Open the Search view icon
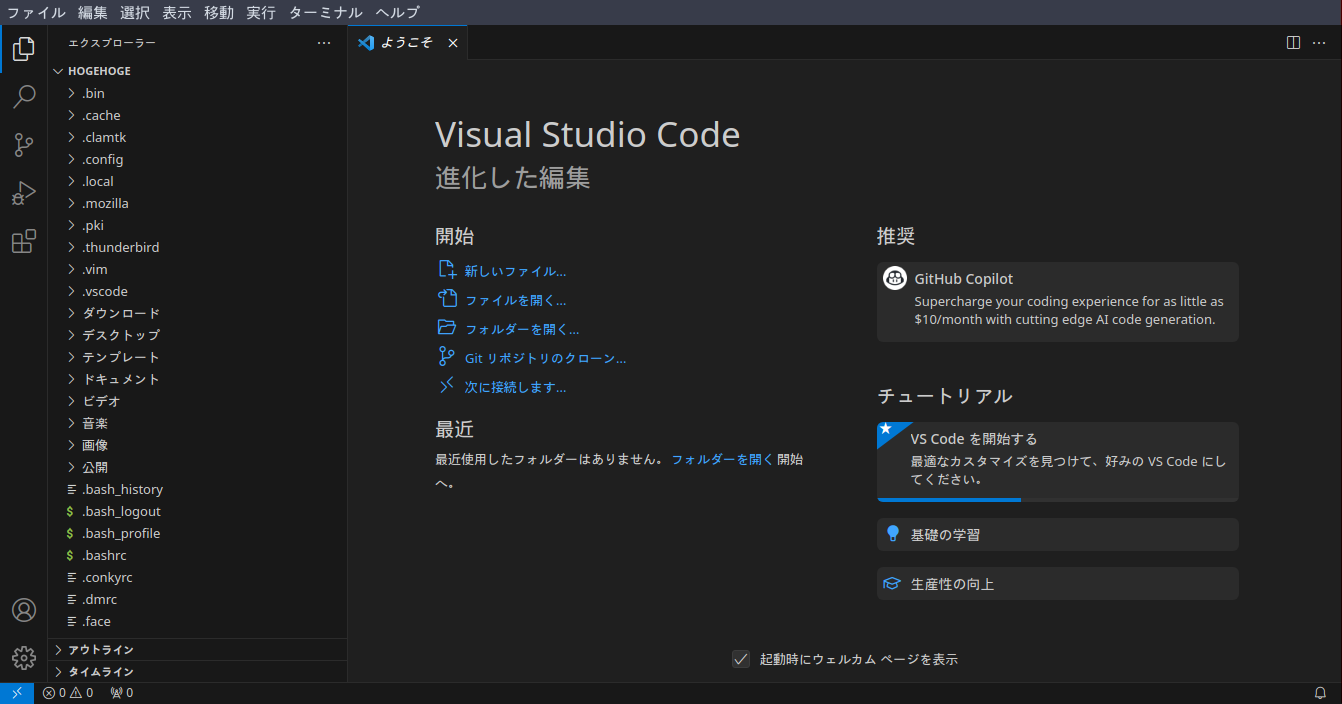1342x704 pixels. pos(24,97)
